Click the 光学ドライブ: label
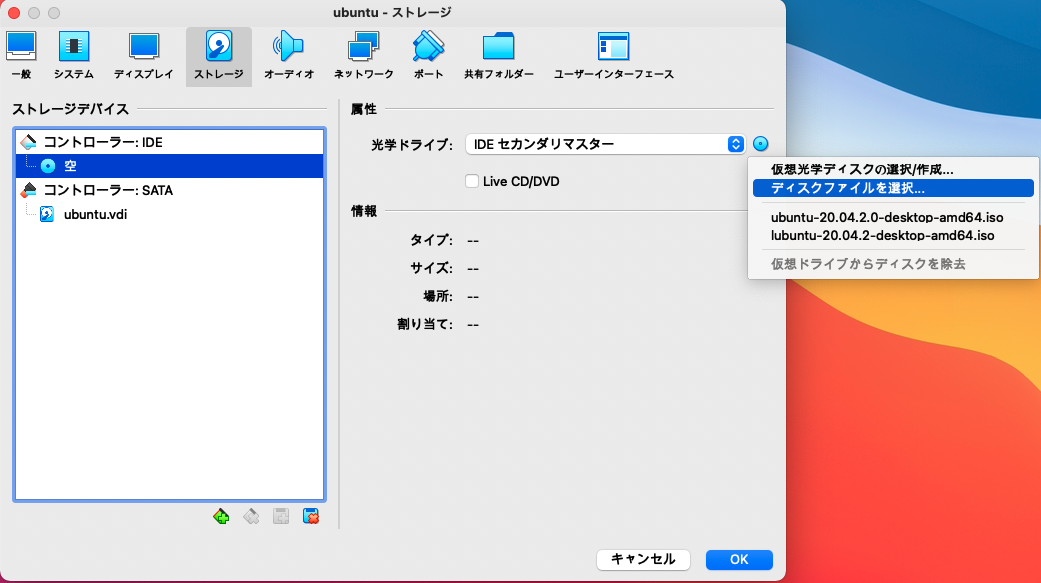This screenshot has width=1041, height=583. [412, 145]
